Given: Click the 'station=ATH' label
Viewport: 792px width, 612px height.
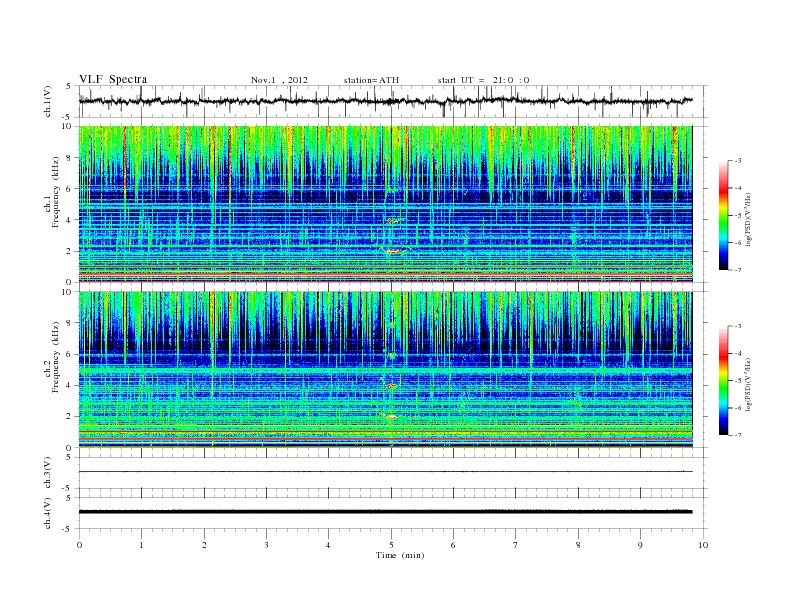Looking at the screenshot, I should 371,80.
